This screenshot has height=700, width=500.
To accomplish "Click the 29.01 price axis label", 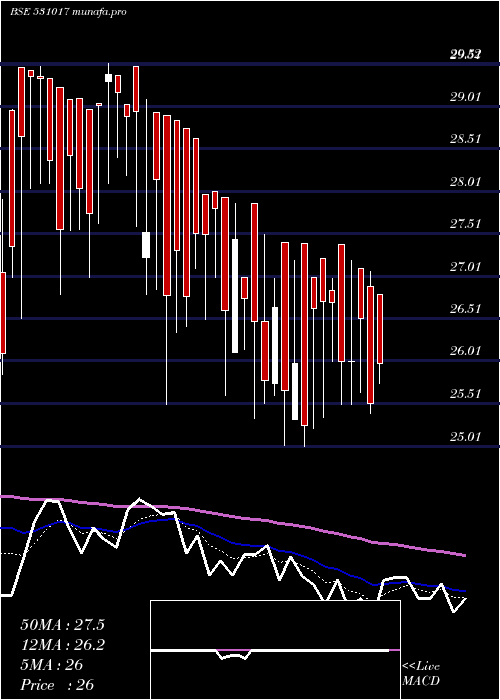I will 465,96.
